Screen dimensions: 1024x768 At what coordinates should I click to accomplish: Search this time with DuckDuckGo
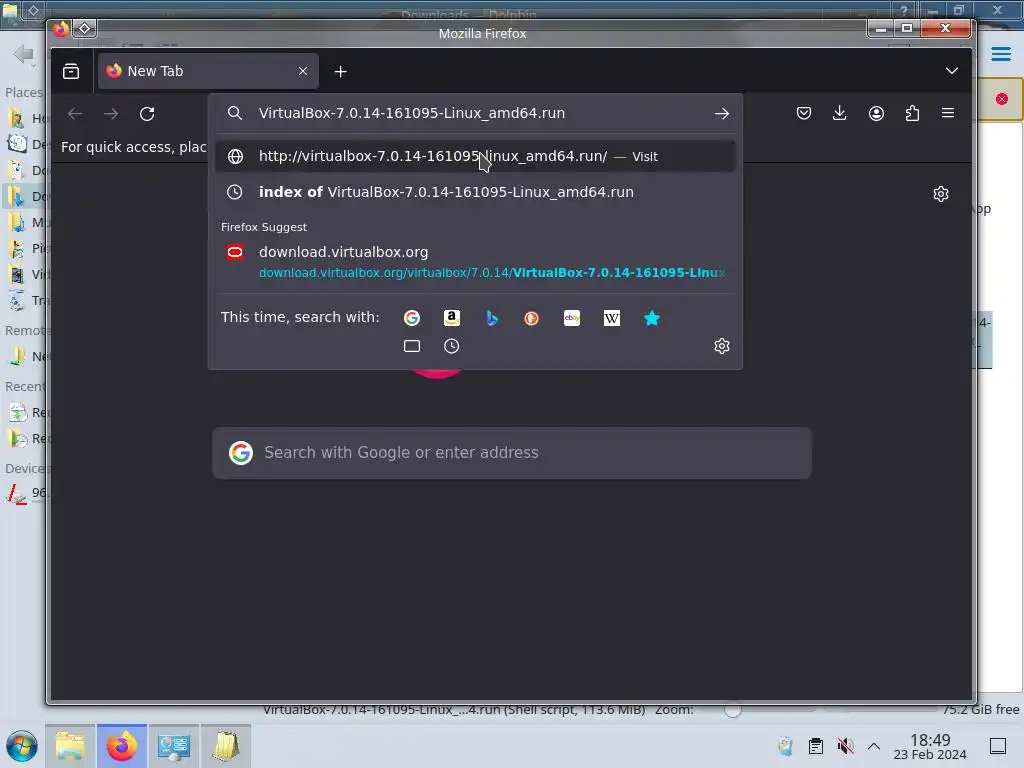point(532,318)
